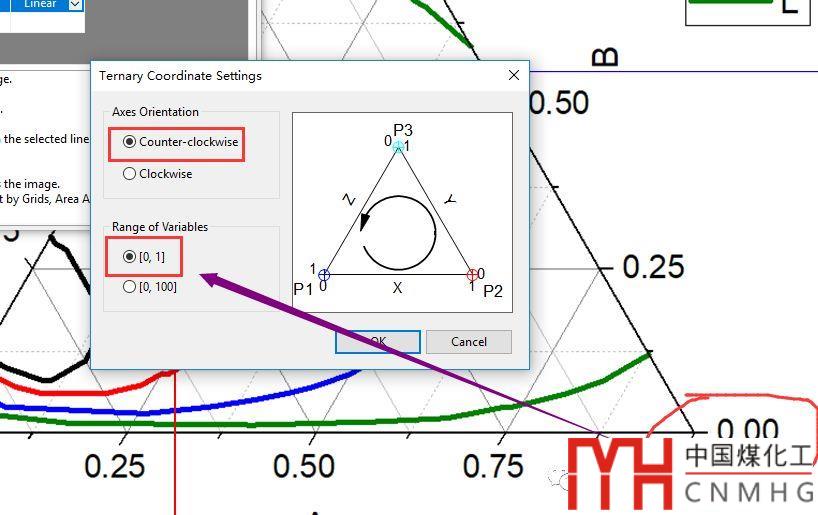The image size is (818, 515).
Task: Close the Ternary Coordinate Settings dialog
Action: 514,75
